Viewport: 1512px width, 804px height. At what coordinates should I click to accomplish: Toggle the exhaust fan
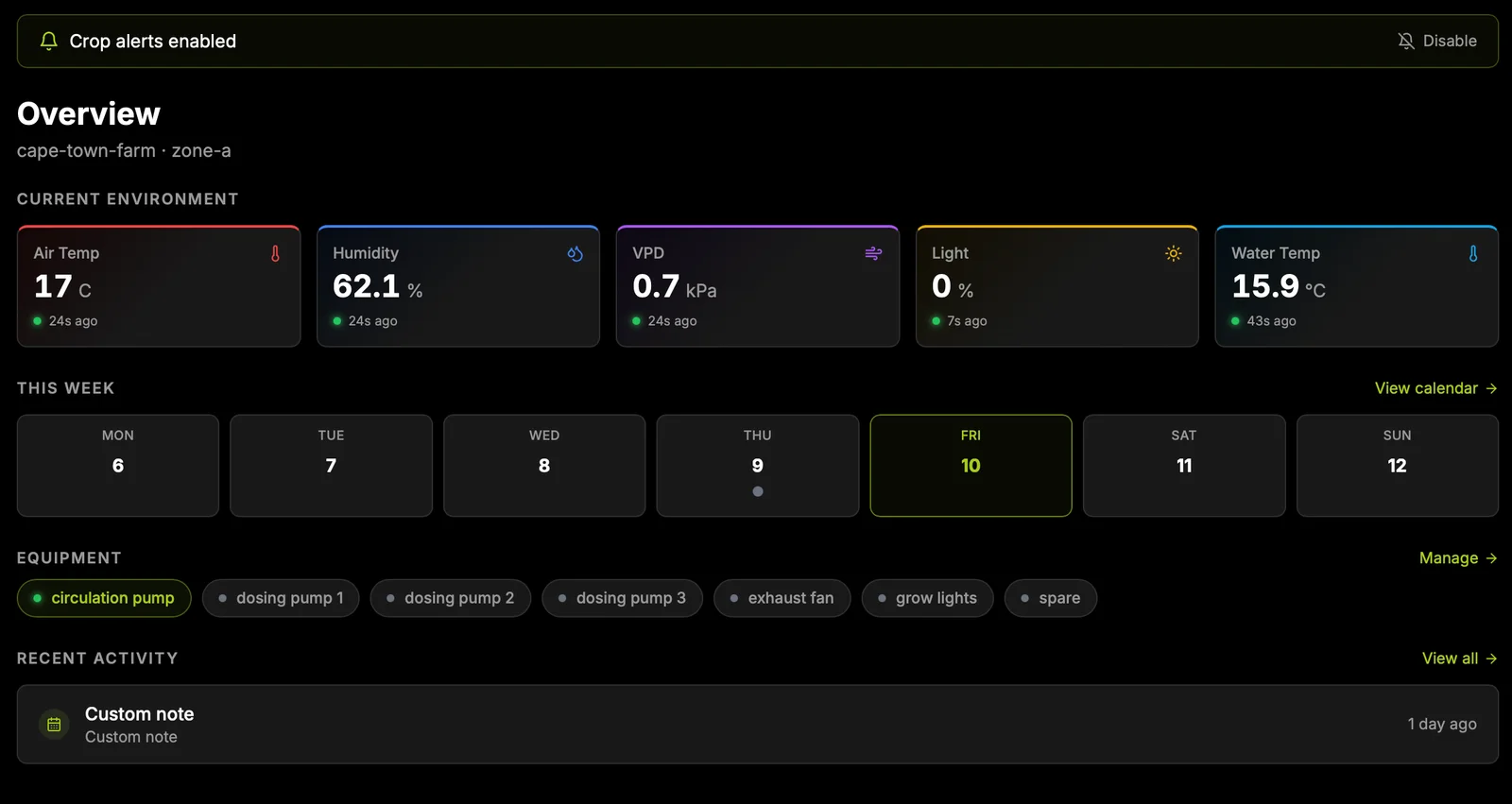782,598
